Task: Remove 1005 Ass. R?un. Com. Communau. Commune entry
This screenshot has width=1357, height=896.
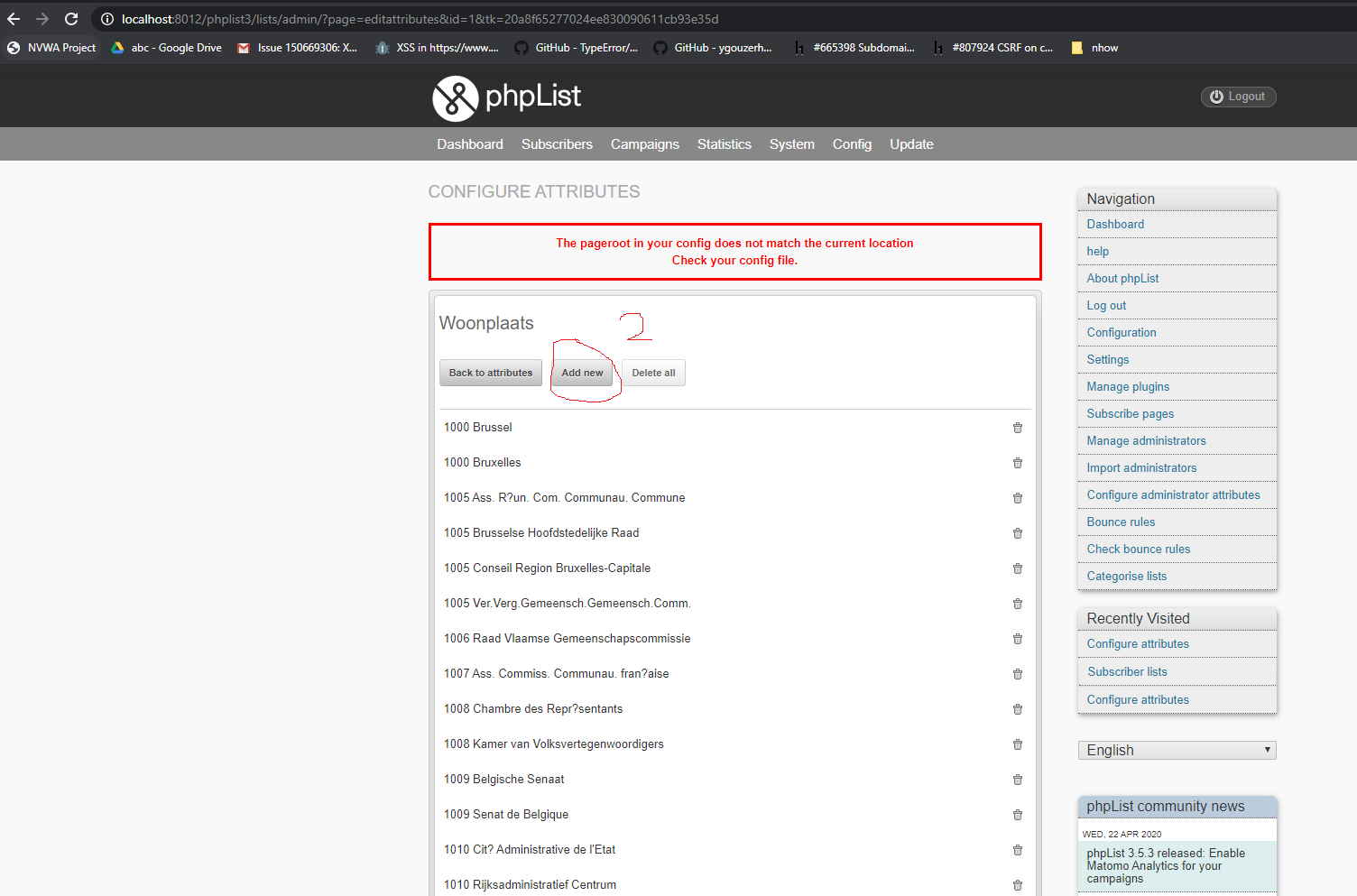Action: (x=1017, y=498)
